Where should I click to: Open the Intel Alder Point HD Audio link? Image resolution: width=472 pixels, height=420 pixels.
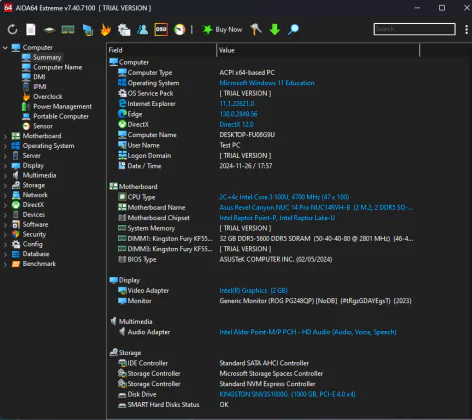[308, 332]
